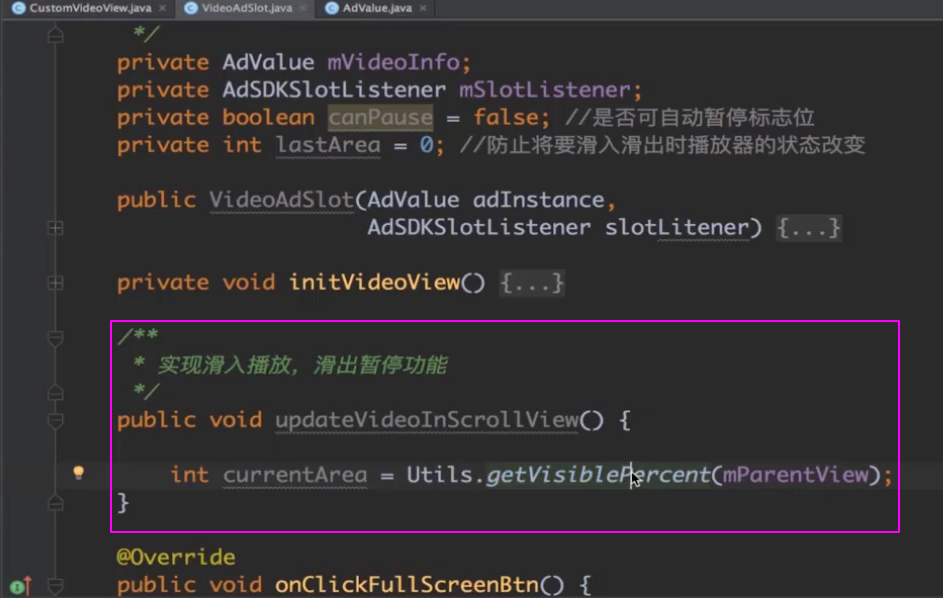Click the override gutter icon next to onClickFullScreenBtn
This screenshot has height=598, width=943.
[x=20, y=585]
